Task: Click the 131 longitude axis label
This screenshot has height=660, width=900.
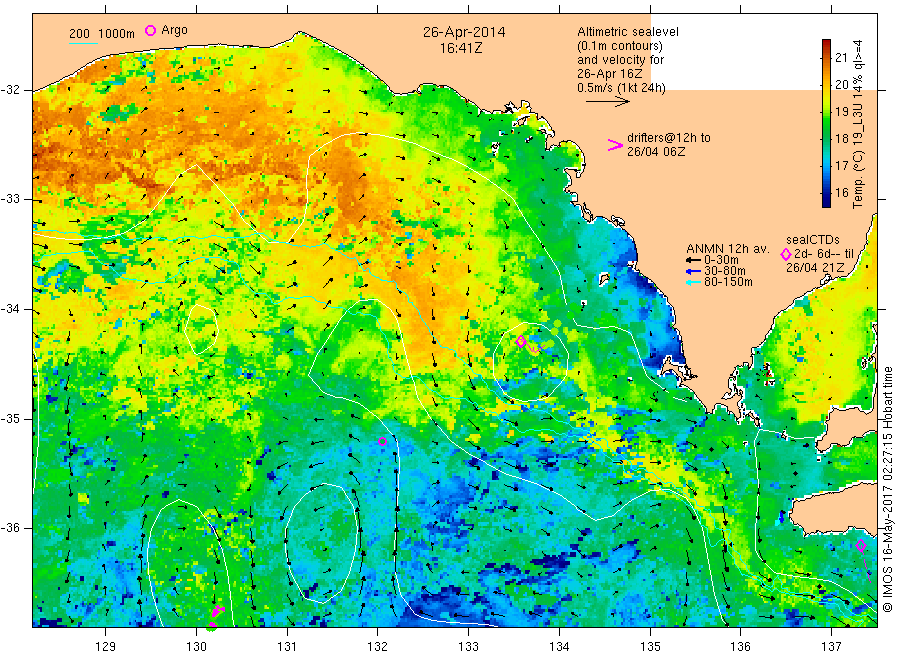Action: point(287,647)
